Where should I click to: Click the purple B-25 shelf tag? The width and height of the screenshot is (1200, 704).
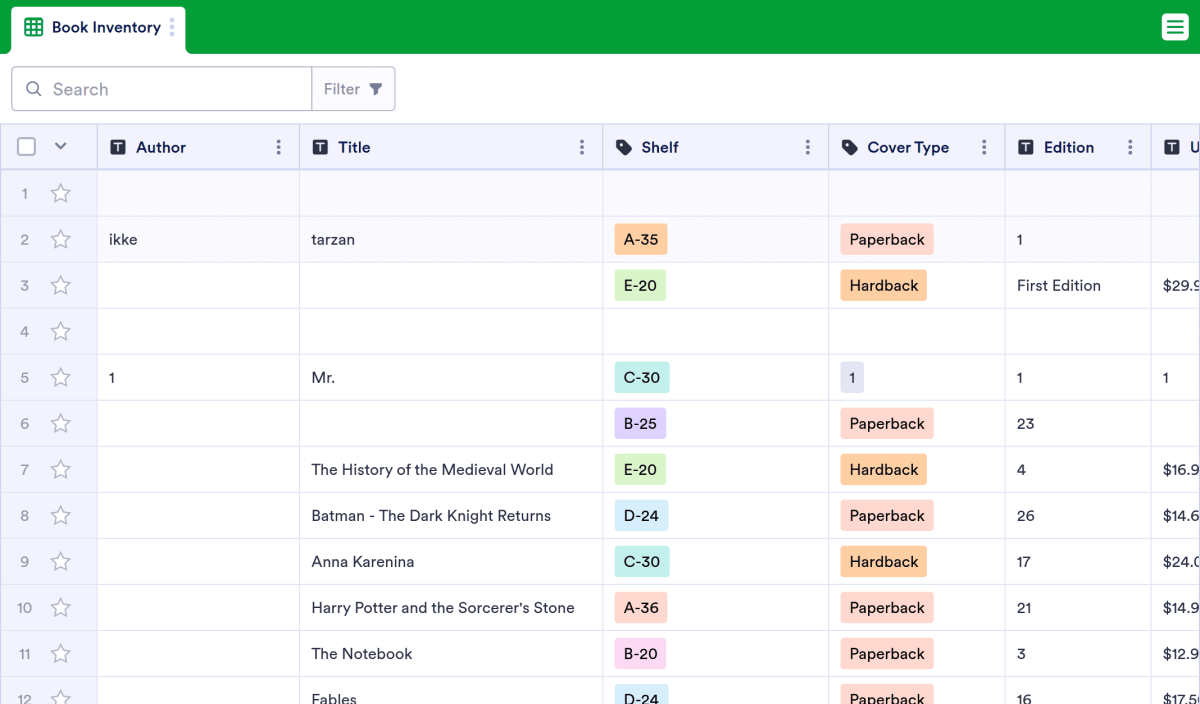[x=640, y=423]
